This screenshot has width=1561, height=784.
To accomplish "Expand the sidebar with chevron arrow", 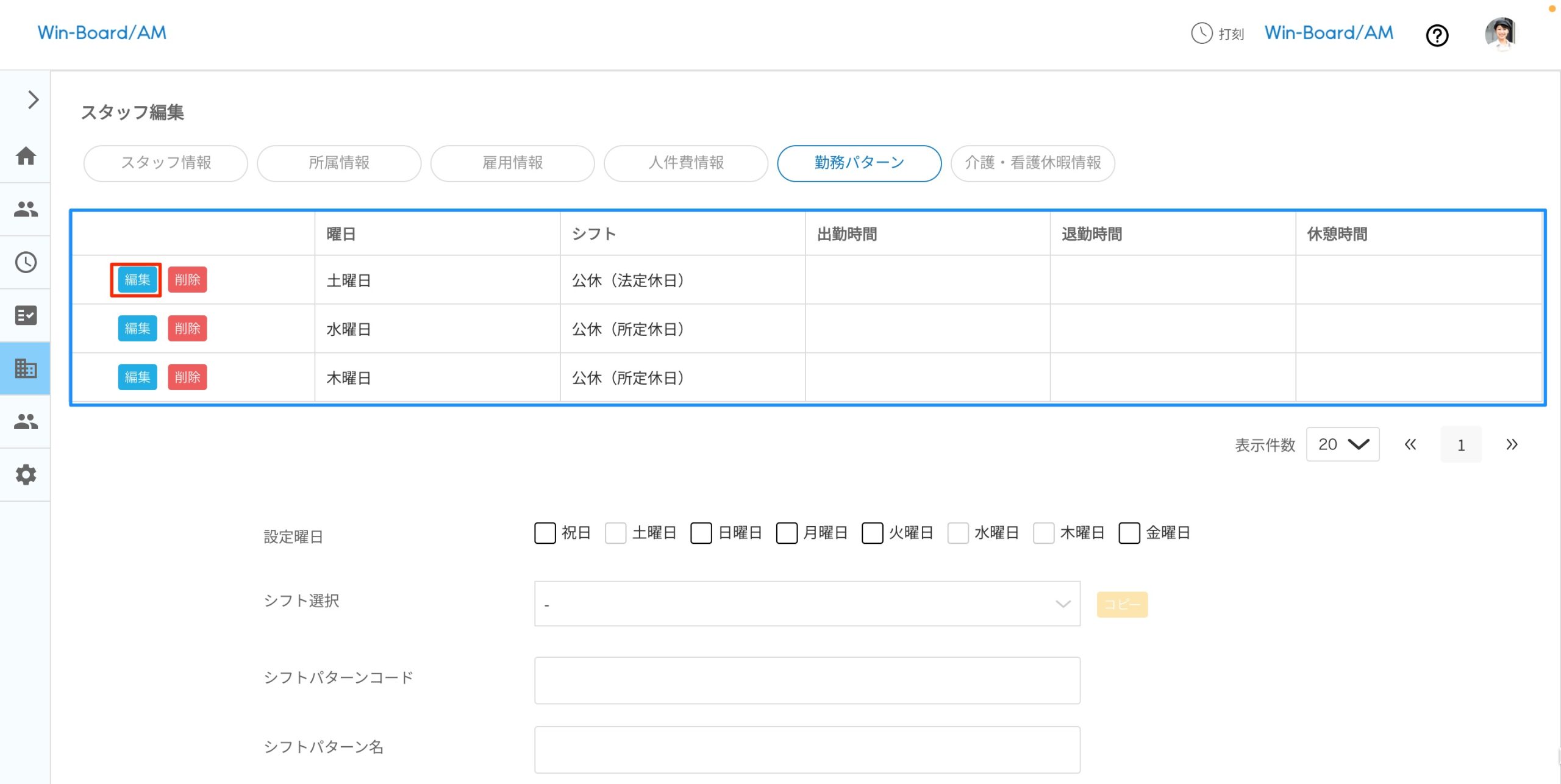I will [x=33, y=99].
